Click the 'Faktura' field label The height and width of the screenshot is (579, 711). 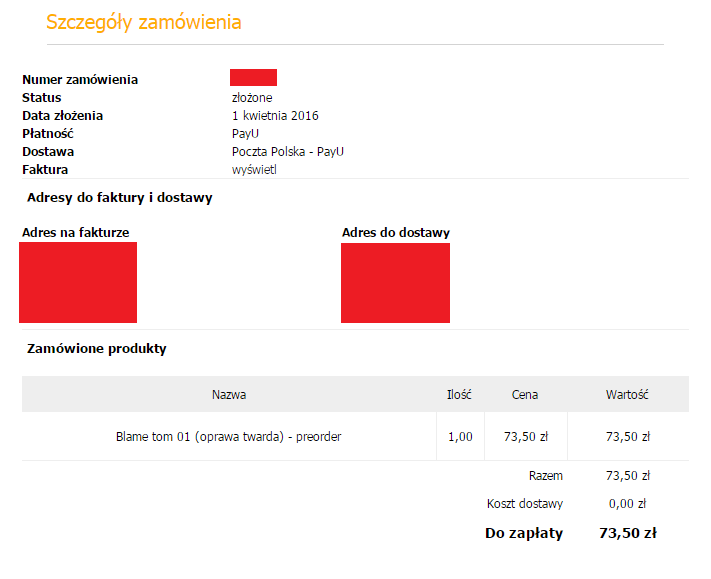[x=44, y=169]
